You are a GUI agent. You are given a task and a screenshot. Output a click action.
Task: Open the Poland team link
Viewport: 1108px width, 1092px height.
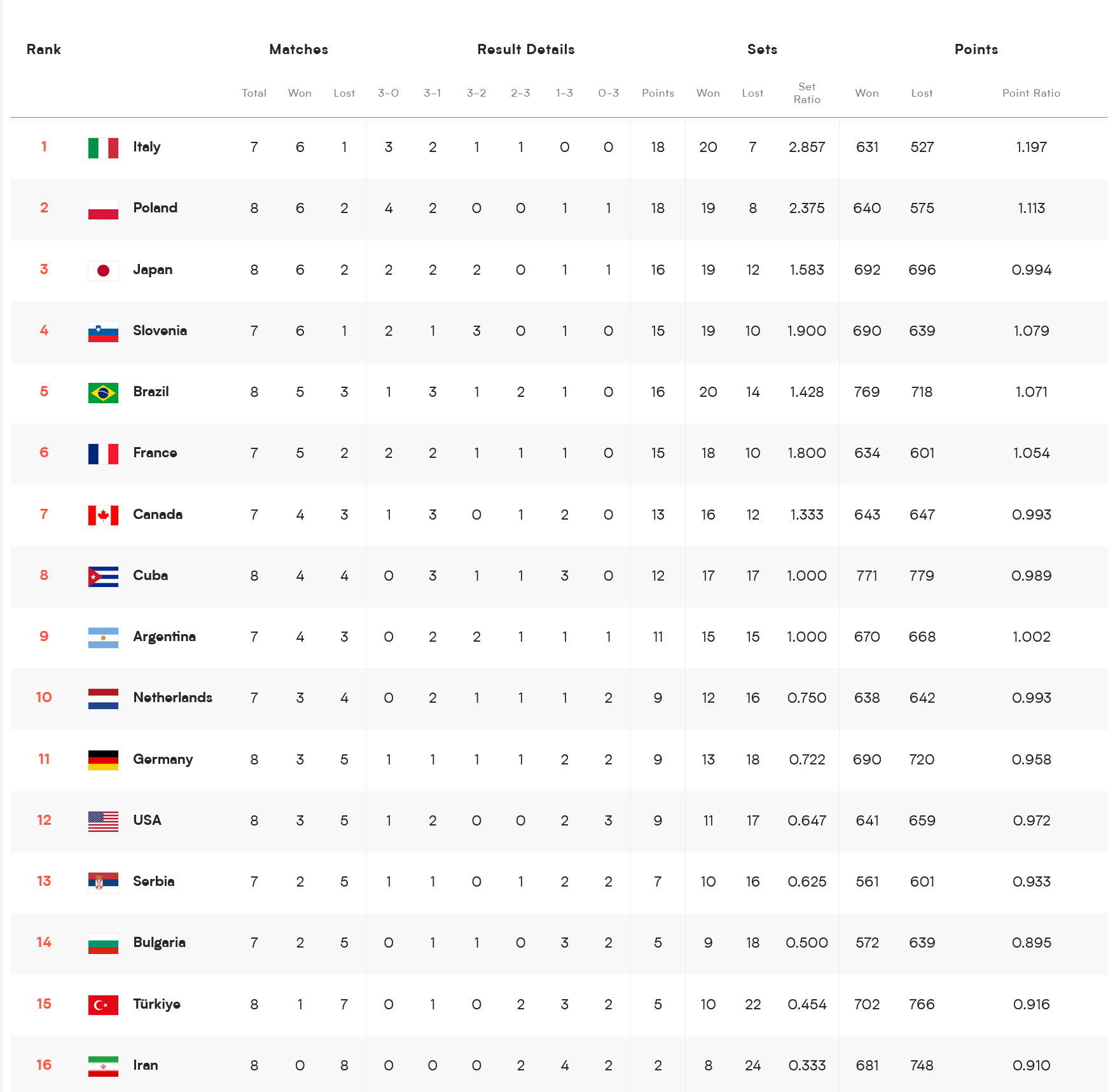tap(155, 208)
